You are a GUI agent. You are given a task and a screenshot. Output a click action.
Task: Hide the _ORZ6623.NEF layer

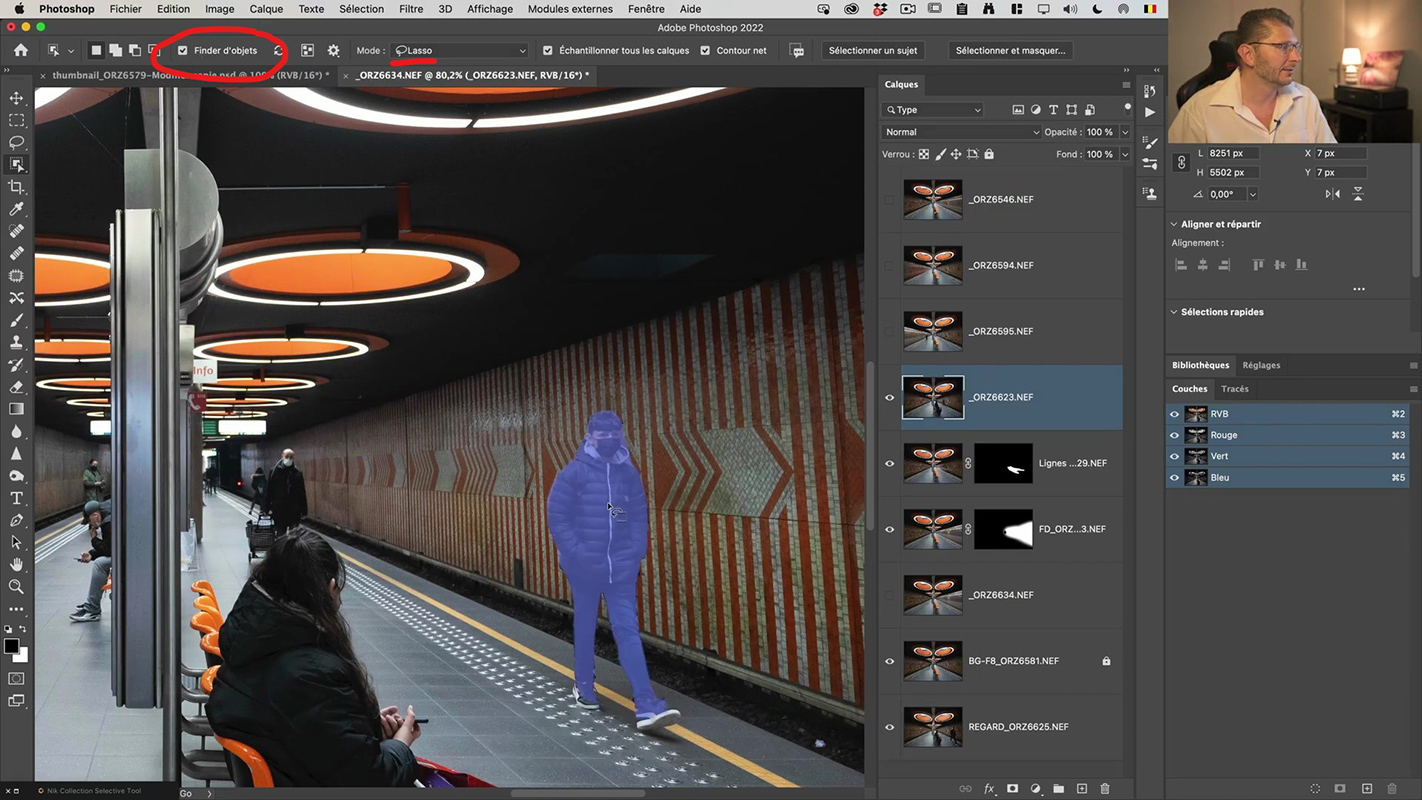889,397
